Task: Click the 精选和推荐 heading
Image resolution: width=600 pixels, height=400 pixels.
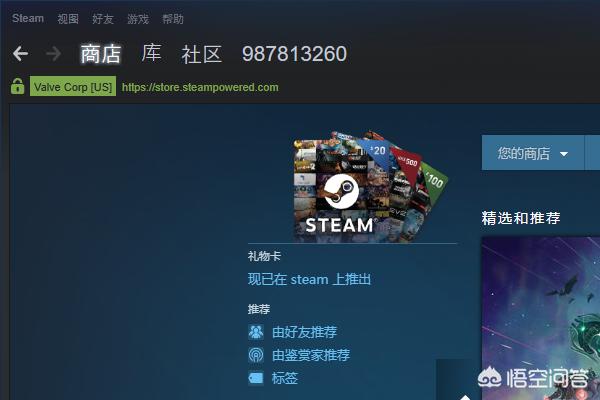Action: pyautogui.click(x=521, y=218)
